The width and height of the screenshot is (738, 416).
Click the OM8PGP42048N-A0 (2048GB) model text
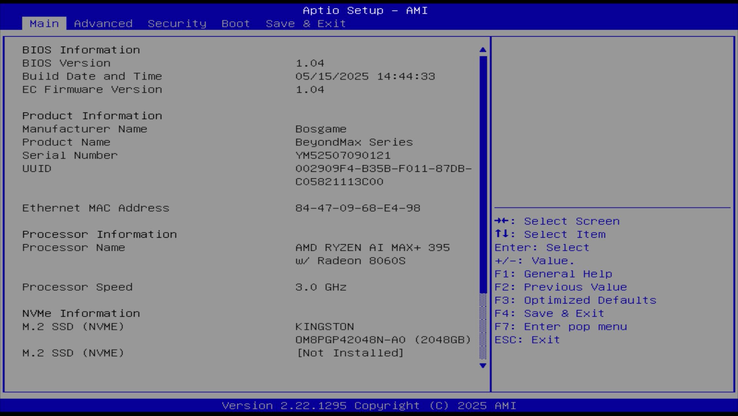point(383,340)
